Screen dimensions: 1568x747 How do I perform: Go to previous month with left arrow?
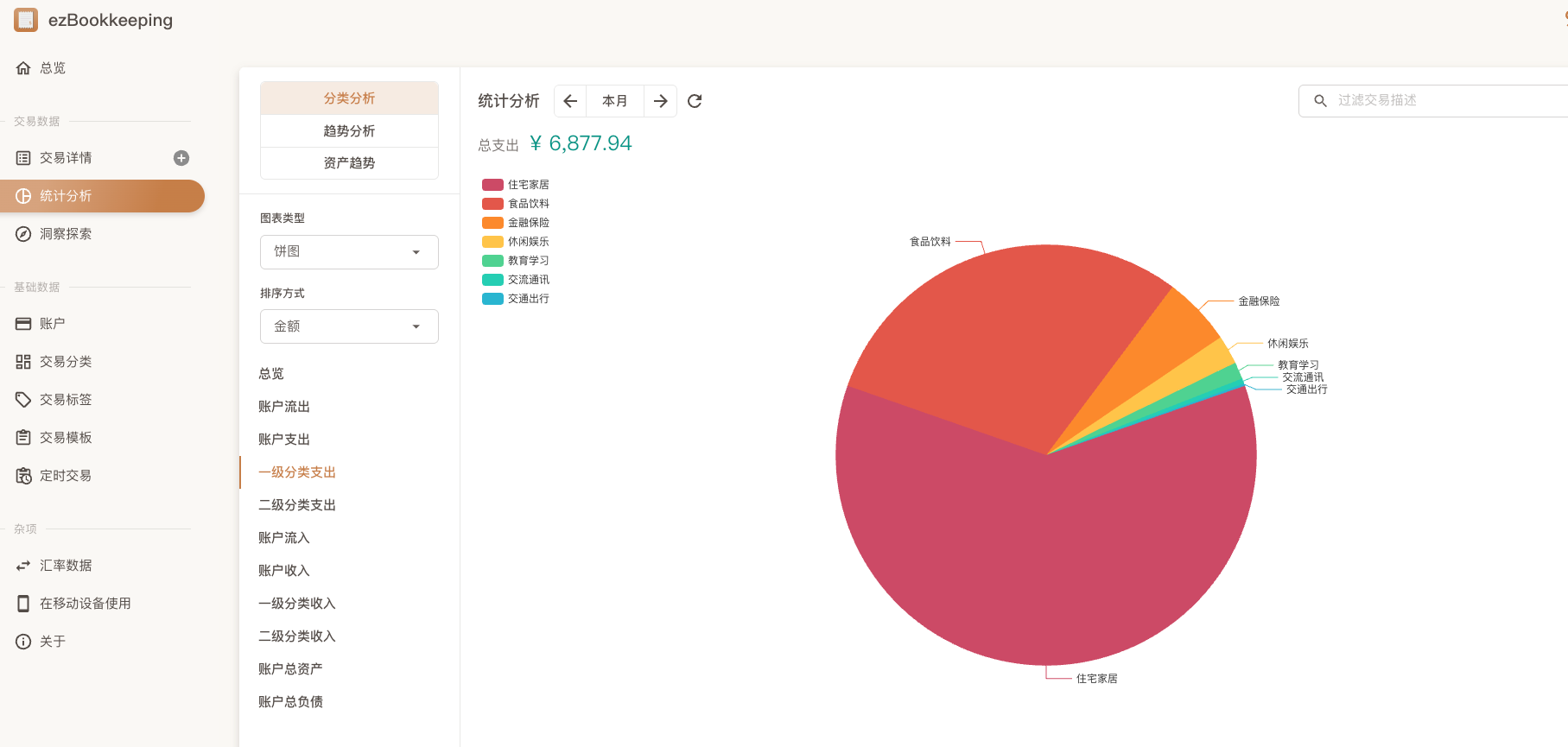570,101
